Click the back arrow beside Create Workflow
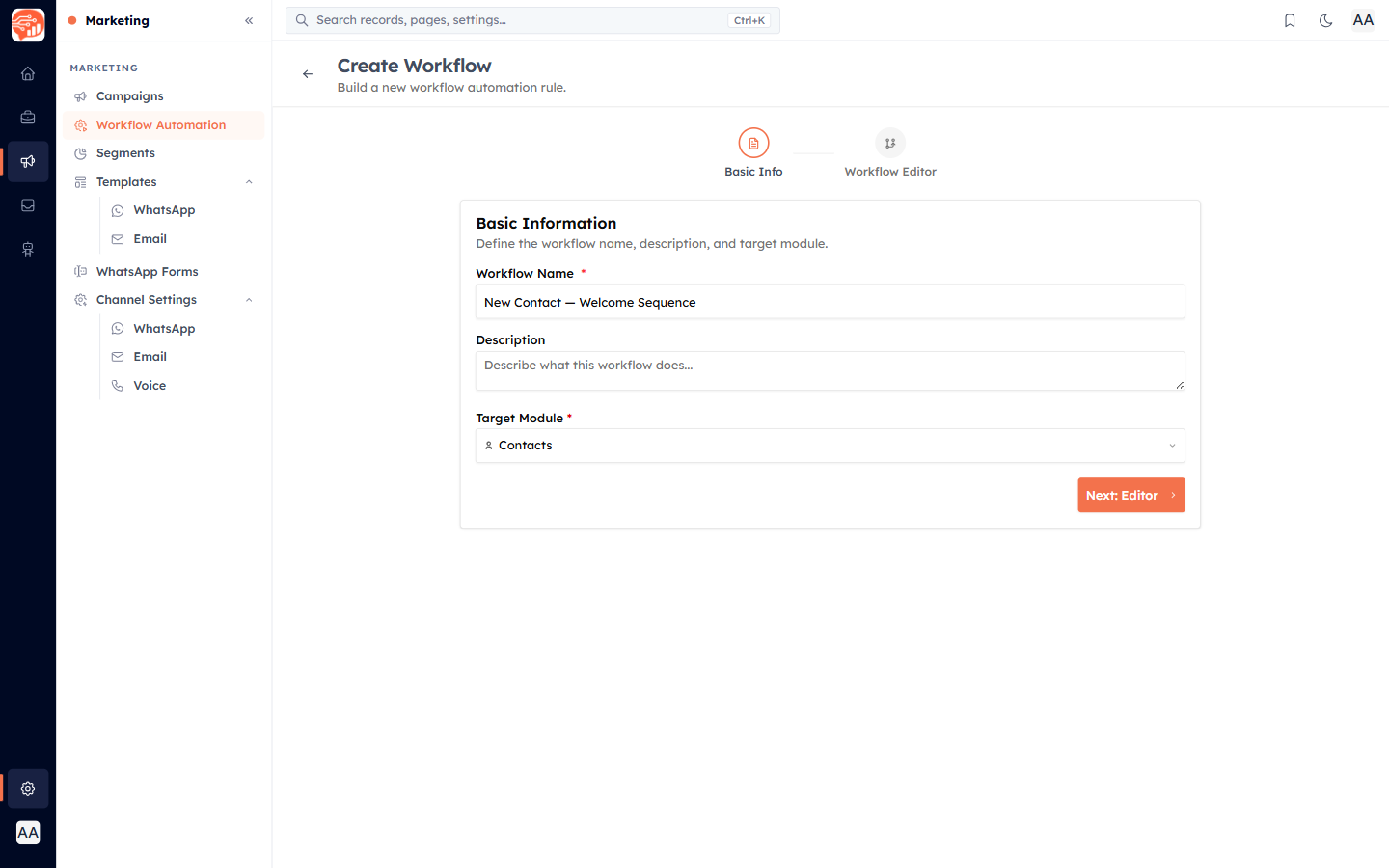1389x868 pixels. (308, 74)
